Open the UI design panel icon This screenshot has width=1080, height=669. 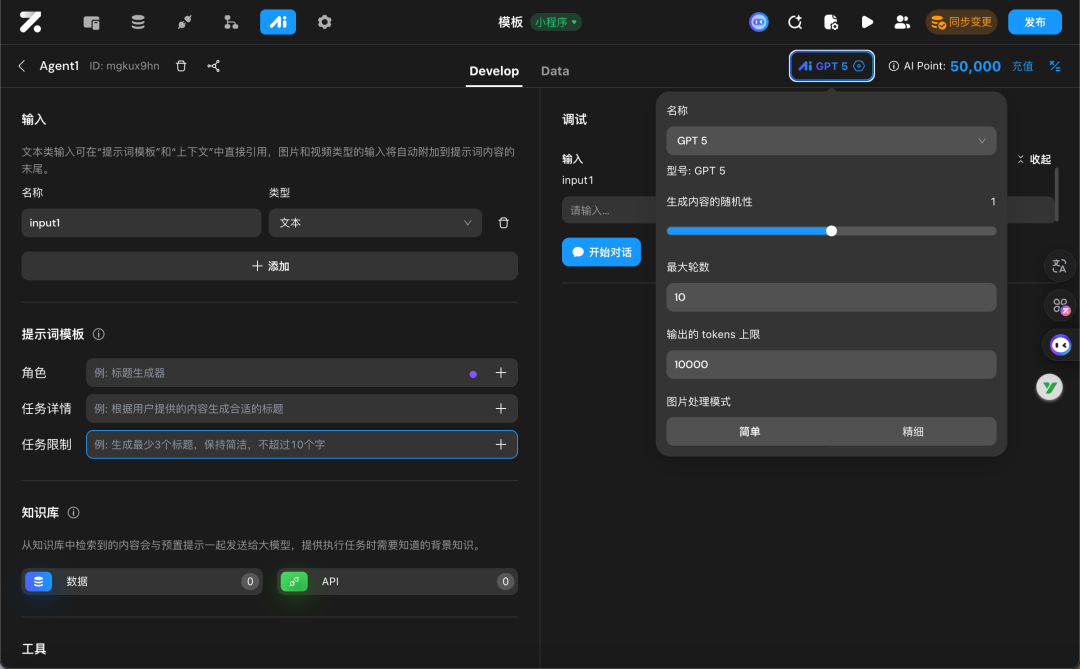pos(92,22)
